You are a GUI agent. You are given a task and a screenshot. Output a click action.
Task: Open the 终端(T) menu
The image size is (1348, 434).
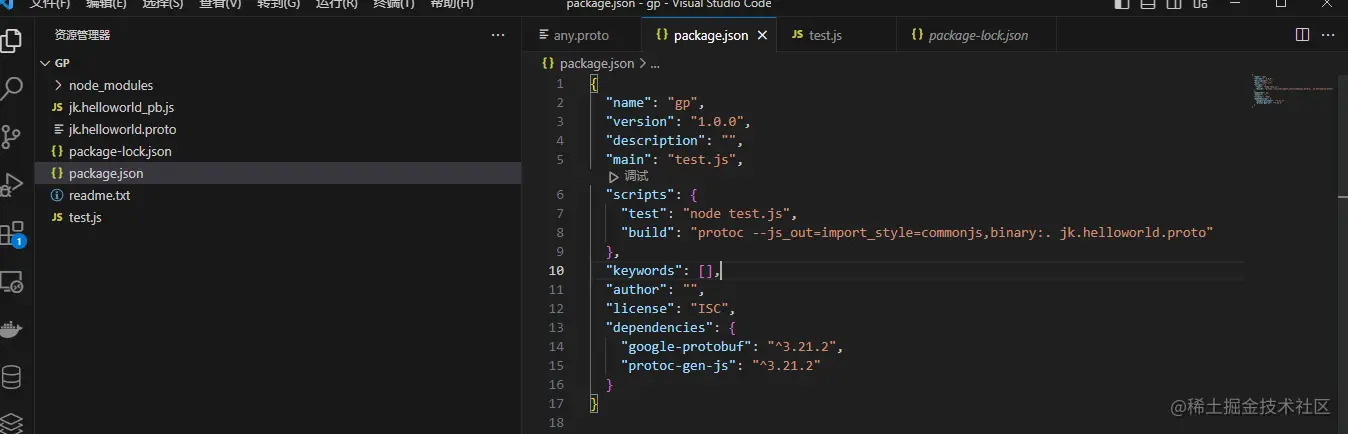pos(394,4)
